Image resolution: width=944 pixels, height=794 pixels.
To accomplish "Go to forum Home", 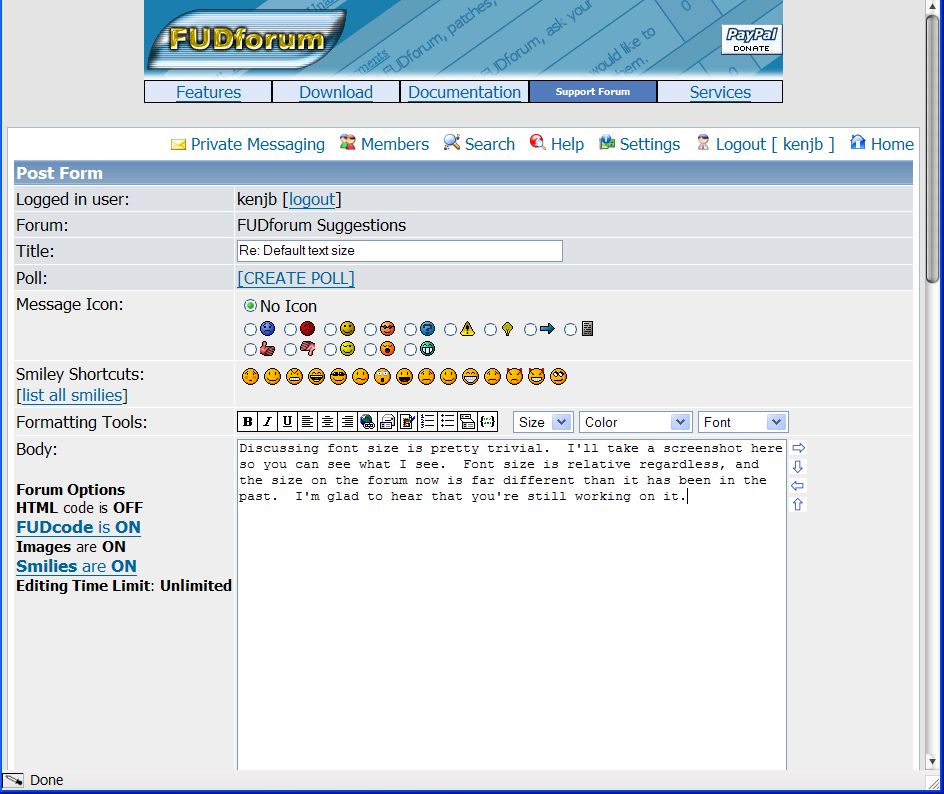I will click(x=881, y=144).
